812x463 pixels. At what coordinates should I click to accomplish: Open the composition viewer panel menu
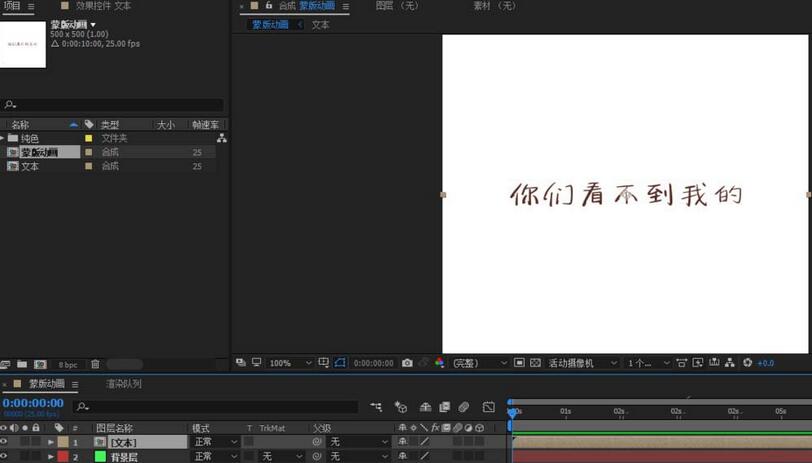click(x=345, y=6)
